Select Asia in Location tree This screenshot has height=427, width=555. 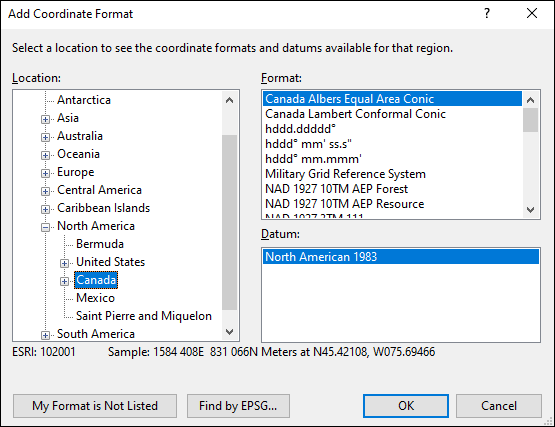pos(68,118)
